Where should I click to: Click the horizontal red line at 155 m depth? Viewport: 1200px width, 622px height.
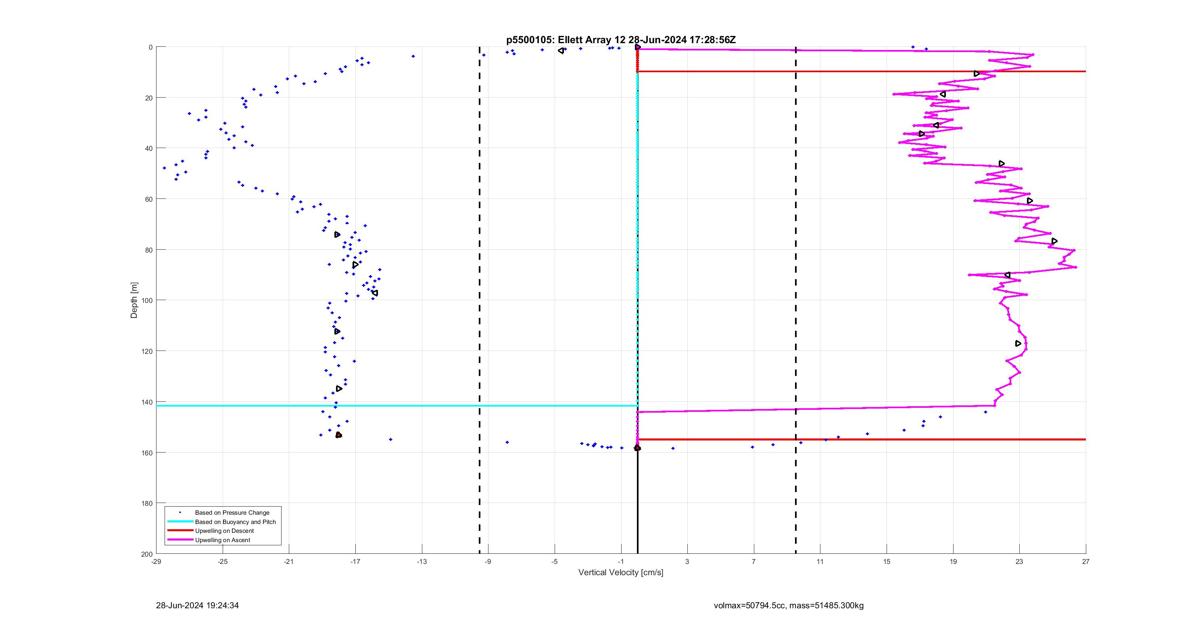pos(861,439)
